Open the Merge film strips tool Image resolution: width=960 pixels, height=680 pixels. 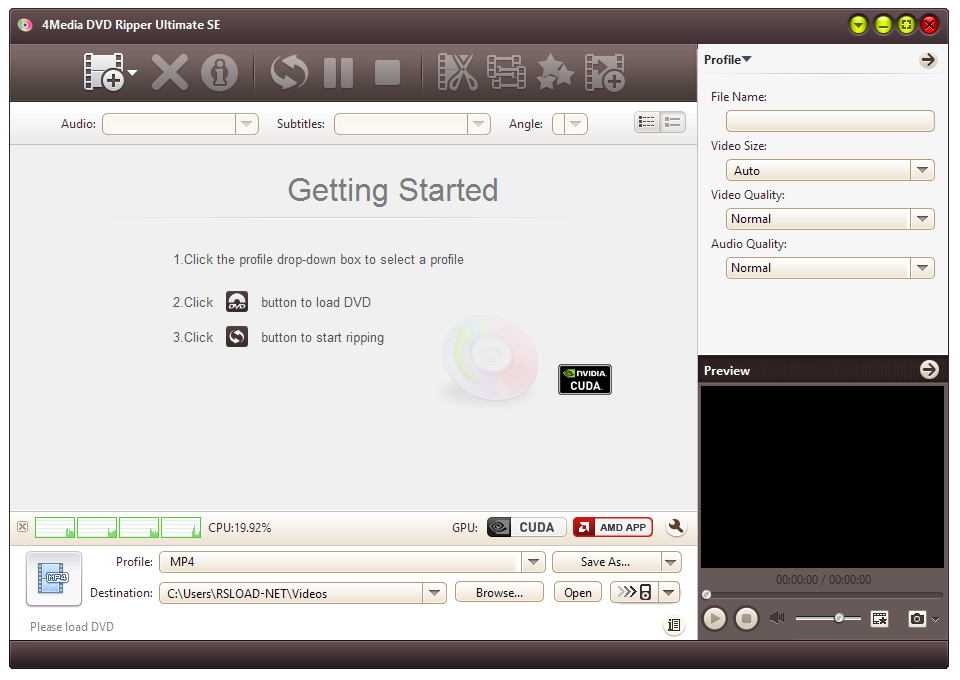point(506,72)
